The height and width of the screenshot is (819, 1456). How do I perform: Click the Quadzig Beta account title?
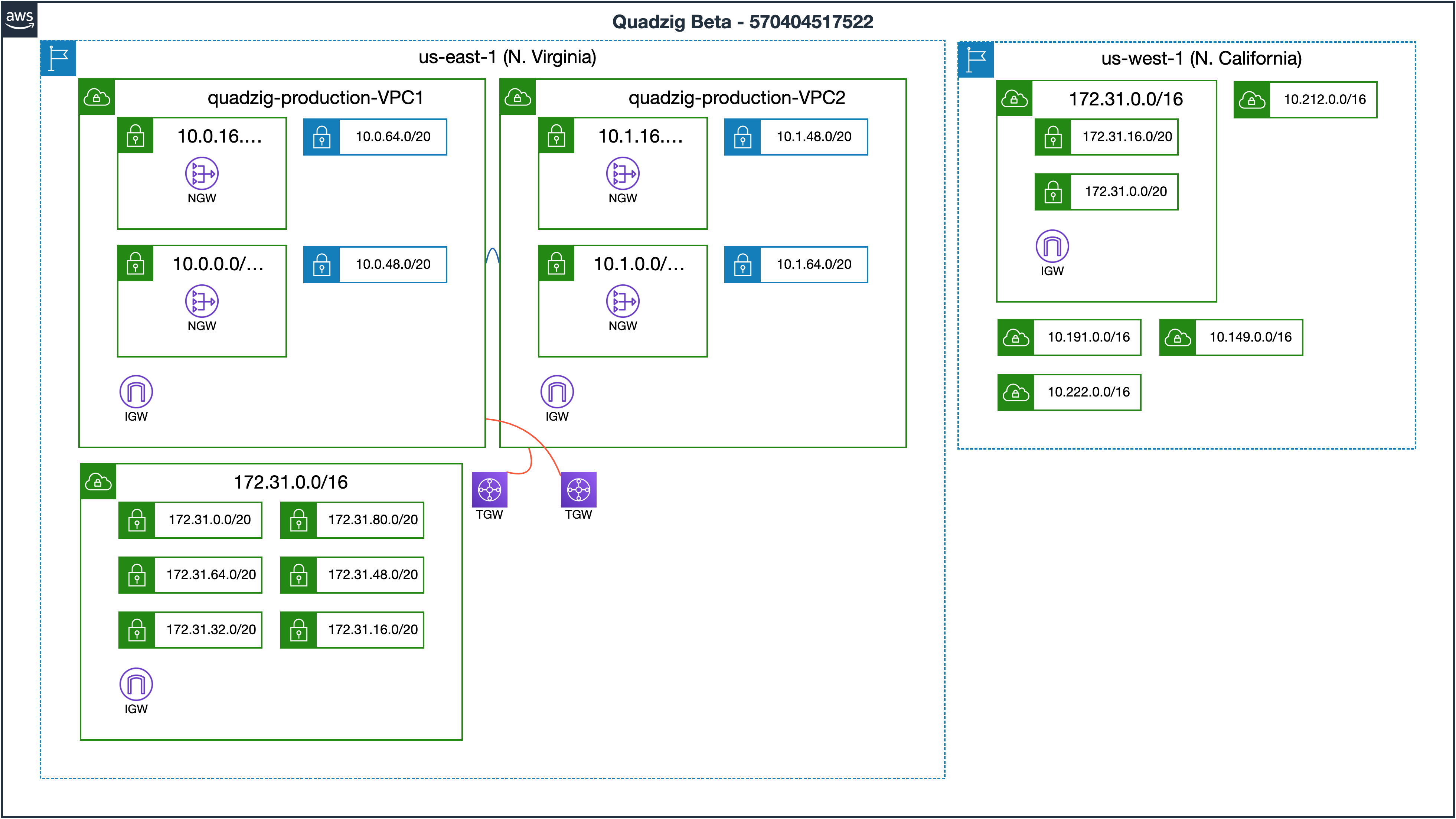click(x=742, y=22)
